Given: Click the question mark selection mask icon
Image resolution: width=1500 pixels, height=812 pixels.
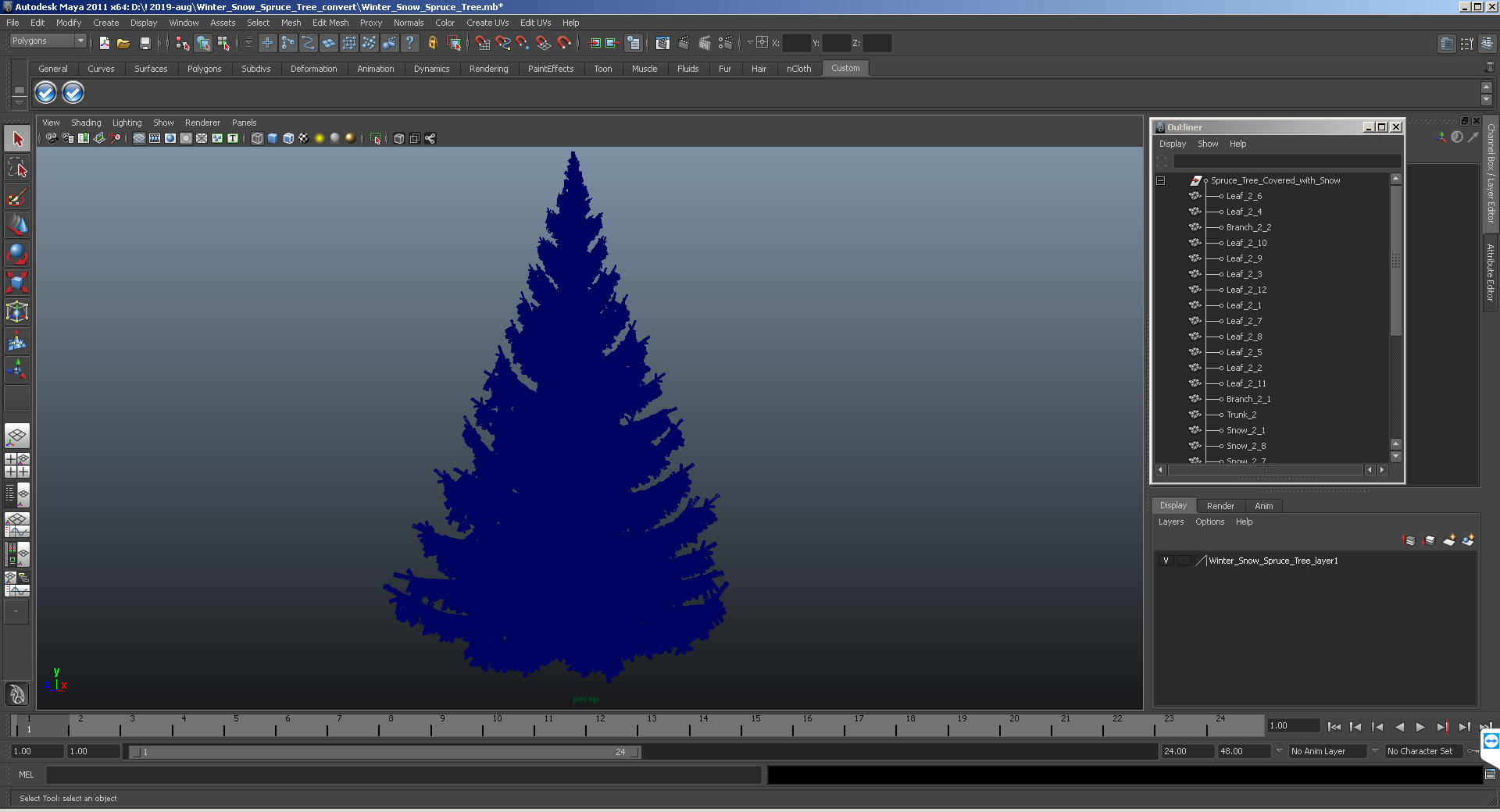Looking at the screenshot, I should [409, 43].
